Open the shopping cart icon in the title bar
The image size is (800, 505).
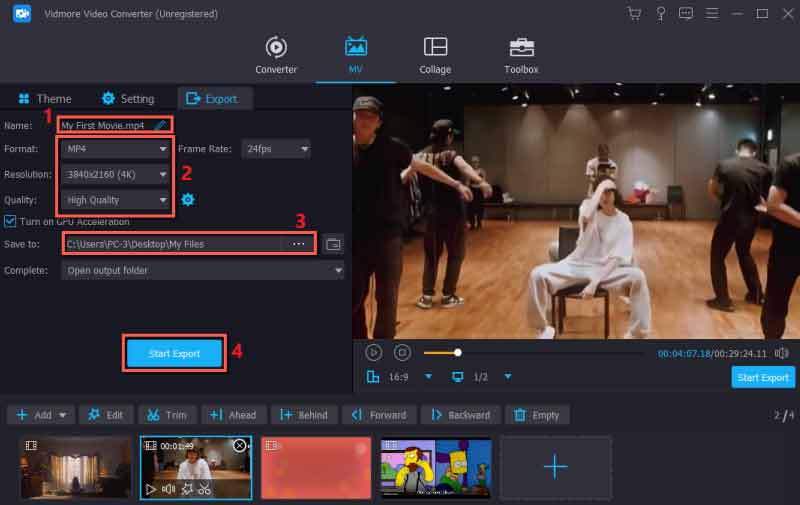(x=633, y=14)
